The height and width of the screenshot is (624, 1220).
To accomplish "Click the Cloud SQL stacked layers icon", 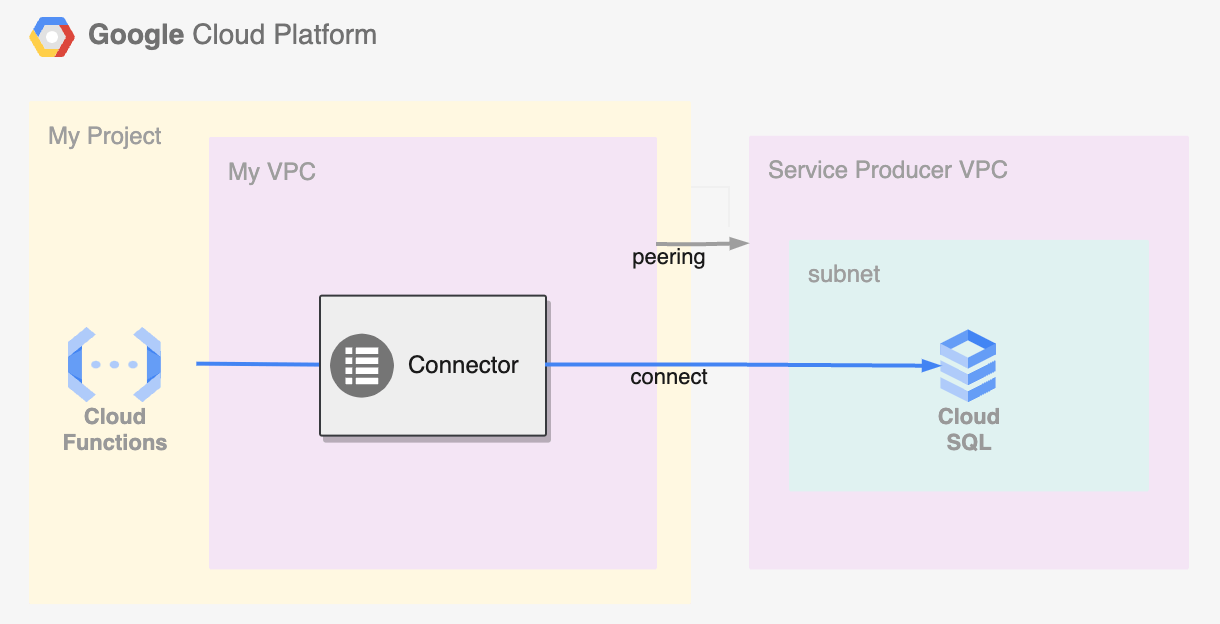I will point(968,367).
